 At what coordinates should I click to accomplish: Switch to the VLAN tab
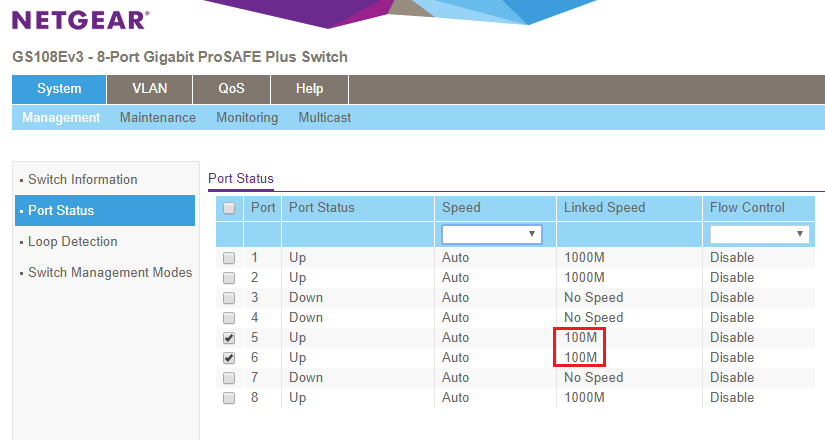(x=150, y=89)
